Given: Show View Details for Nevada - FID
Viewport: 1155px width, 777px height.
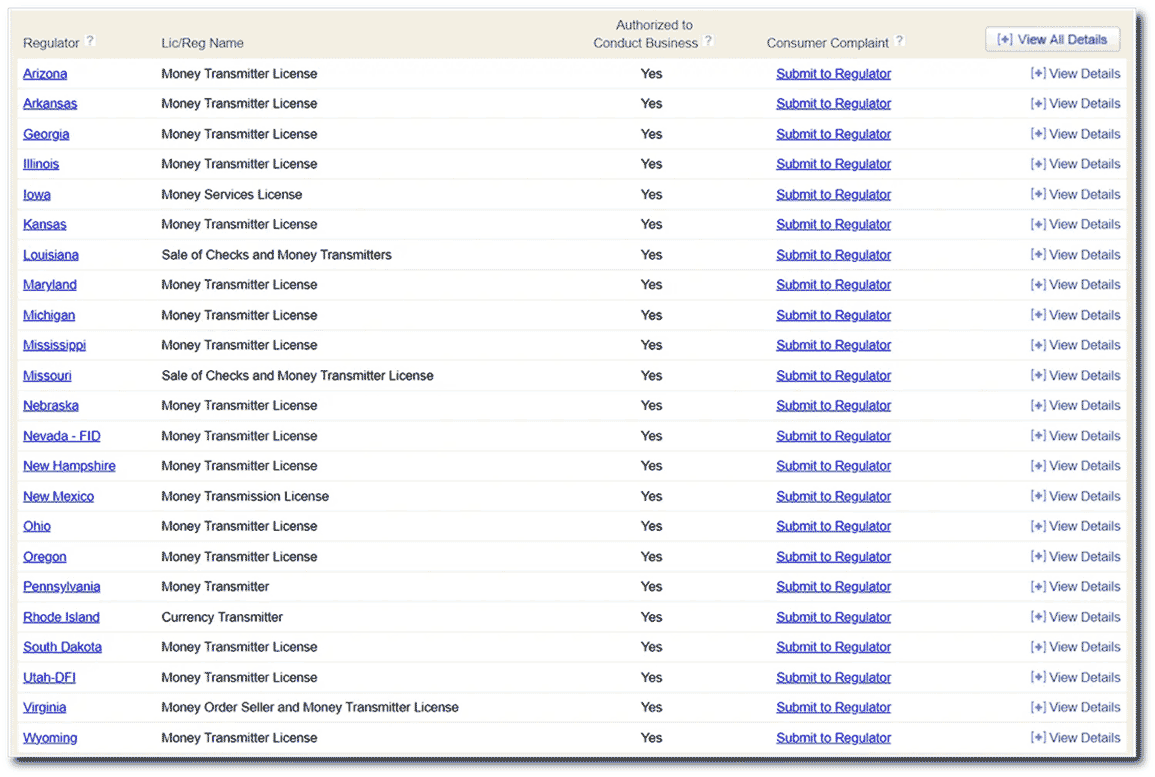Looking at the screenshot, I should point(1075,436).
